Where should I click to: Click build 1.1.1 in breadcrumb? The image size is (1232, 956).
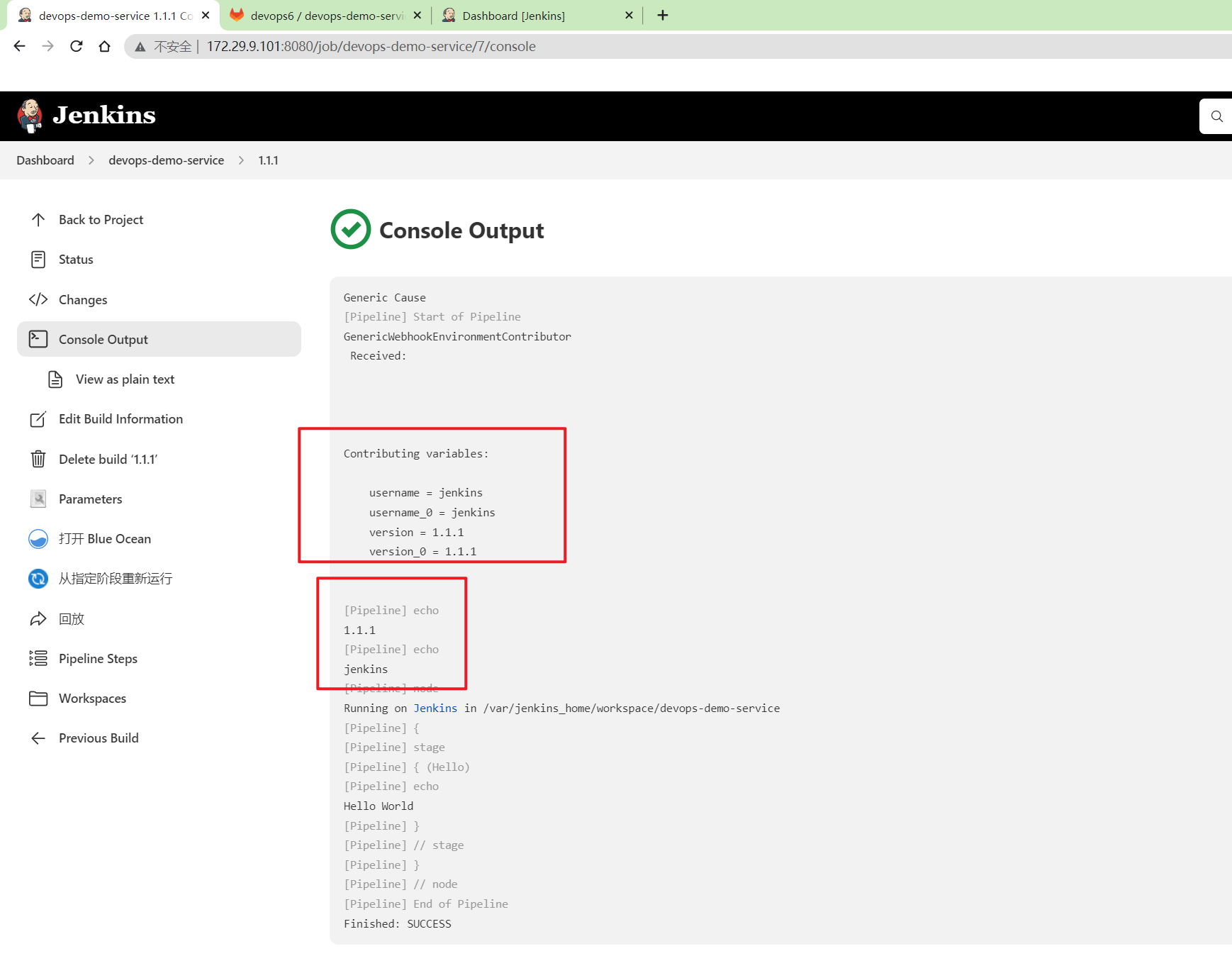(268, 160)
